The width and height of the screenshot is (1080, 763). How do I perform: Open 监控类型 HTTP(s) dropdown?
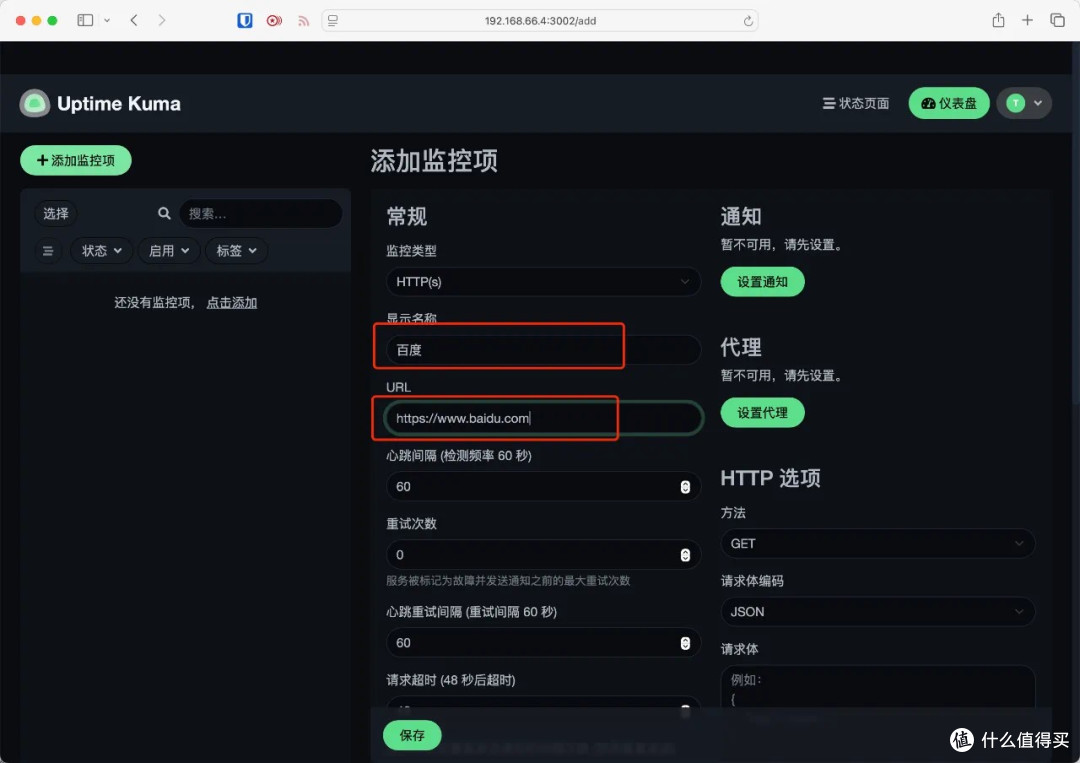pos(543,282)
